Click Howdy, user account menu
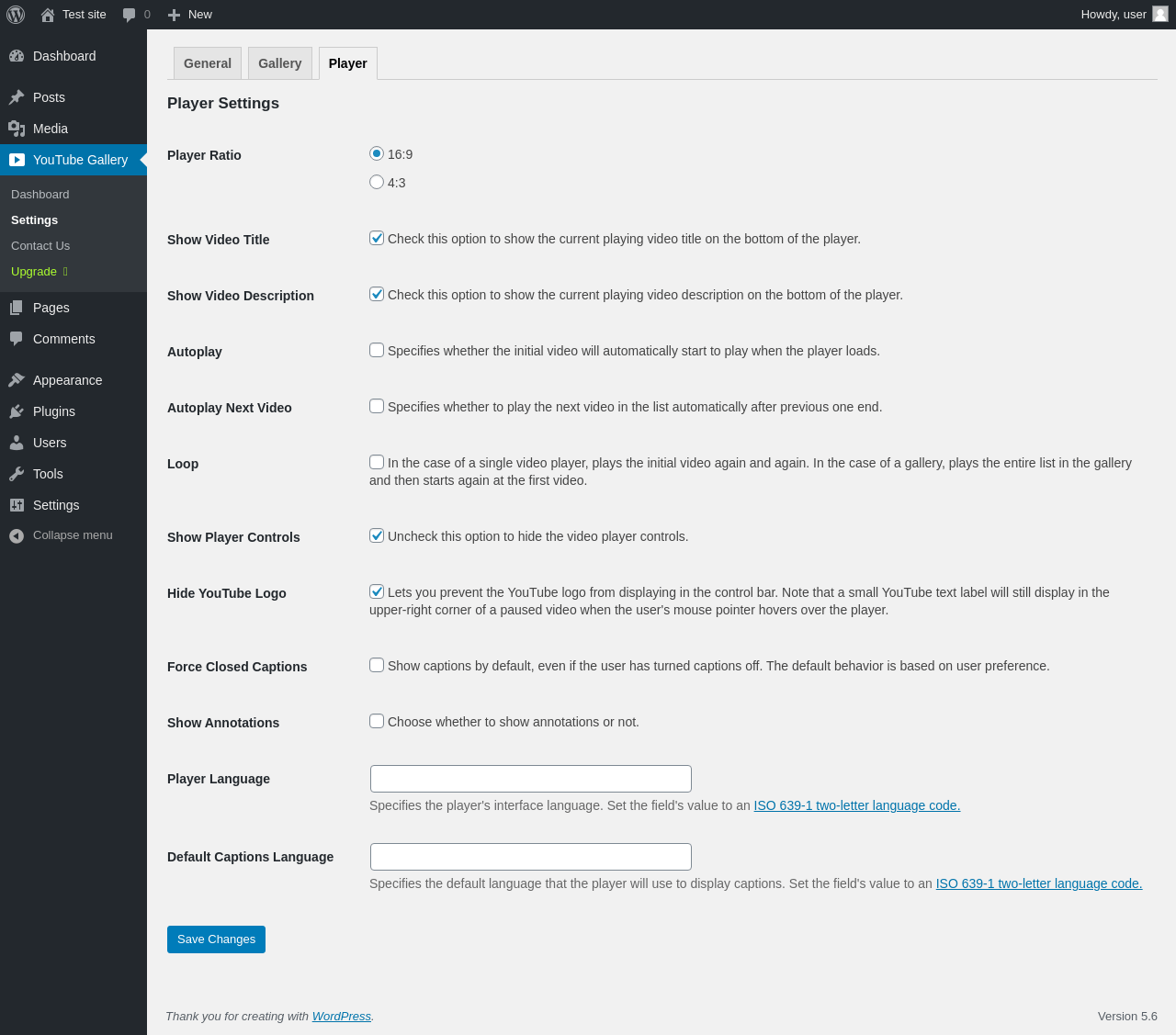Screen dimensions: 1176x1035 click(1125, 15)
